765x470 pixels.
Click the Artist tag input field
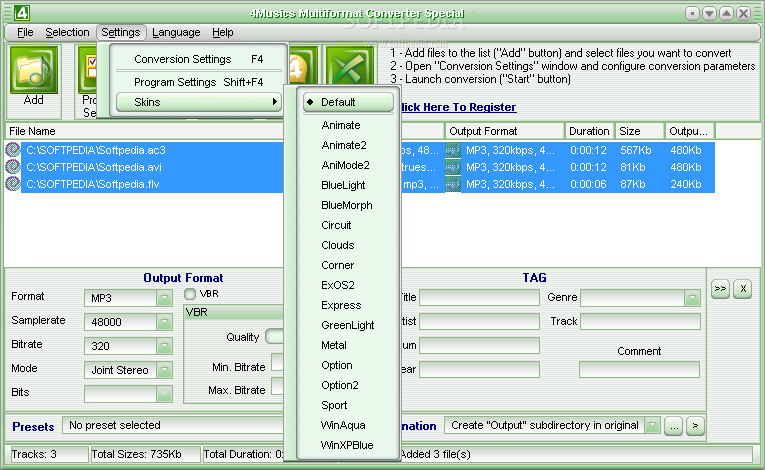(479, 321)
